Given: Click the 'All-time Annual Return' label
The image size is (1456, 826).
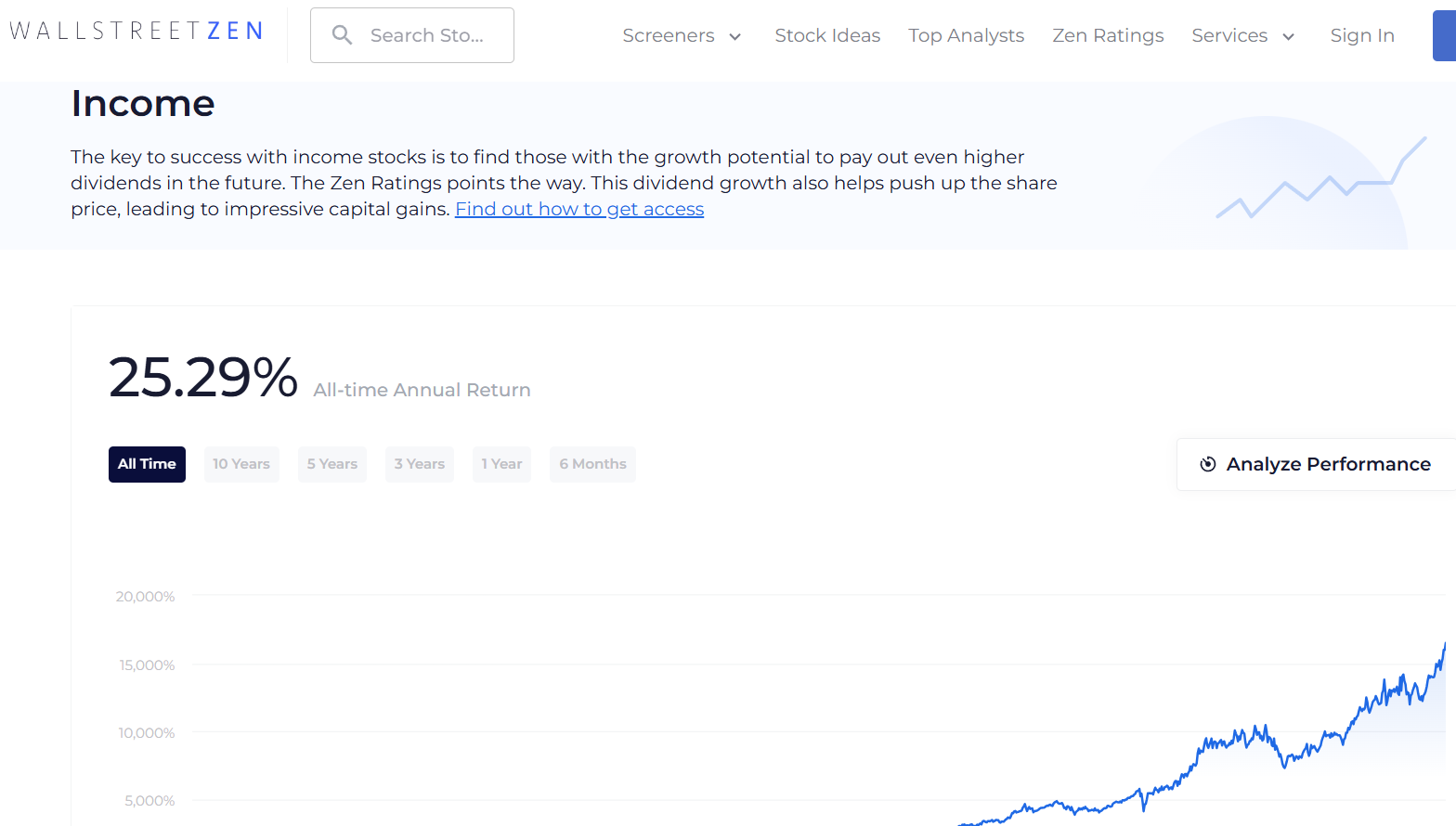Looking at the screenshot, I should 422,390.
